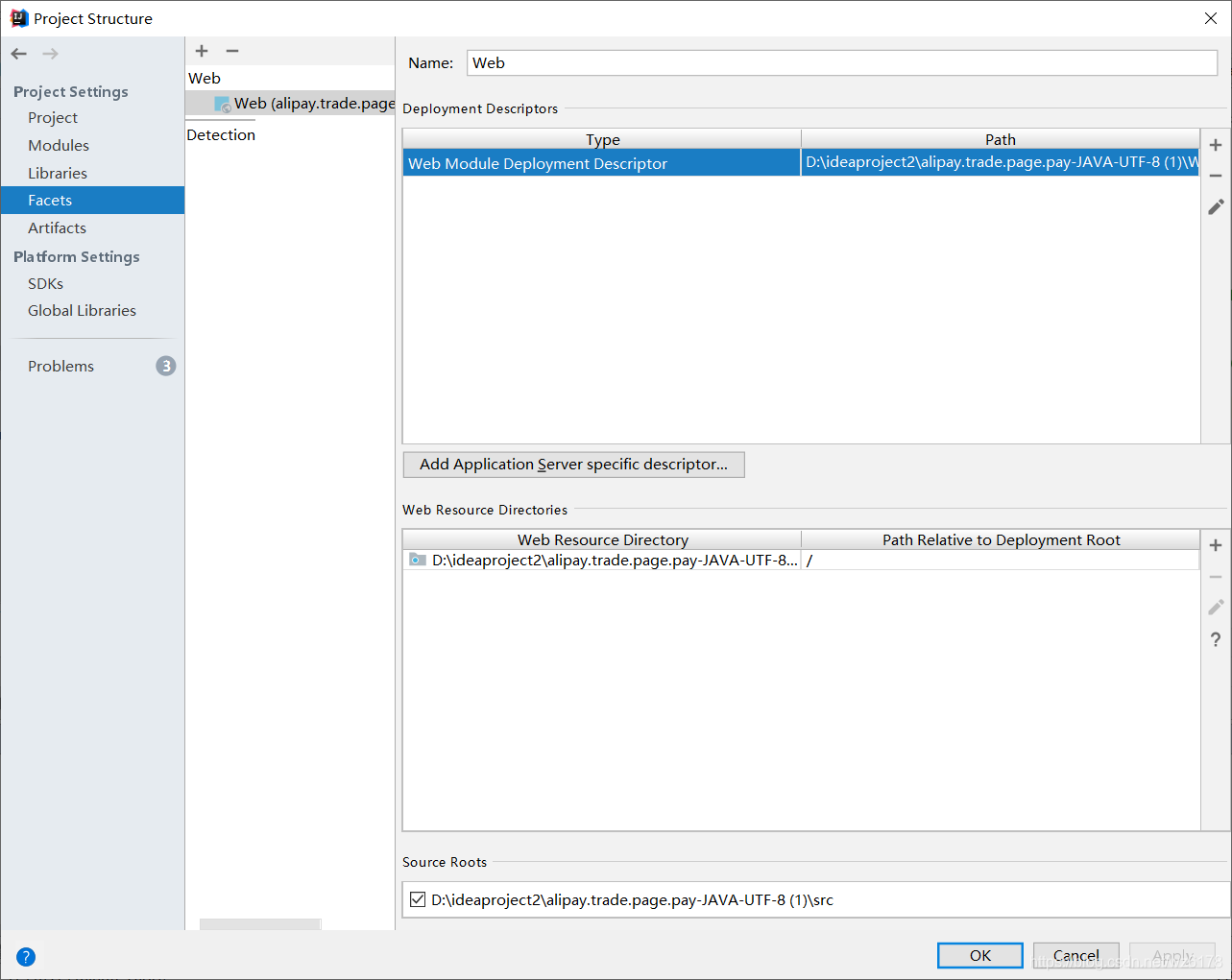Viewport: 1232px width, 980px height.
Task: Remove web resource directory with minus icon
Action: (x=1216, y=577)
